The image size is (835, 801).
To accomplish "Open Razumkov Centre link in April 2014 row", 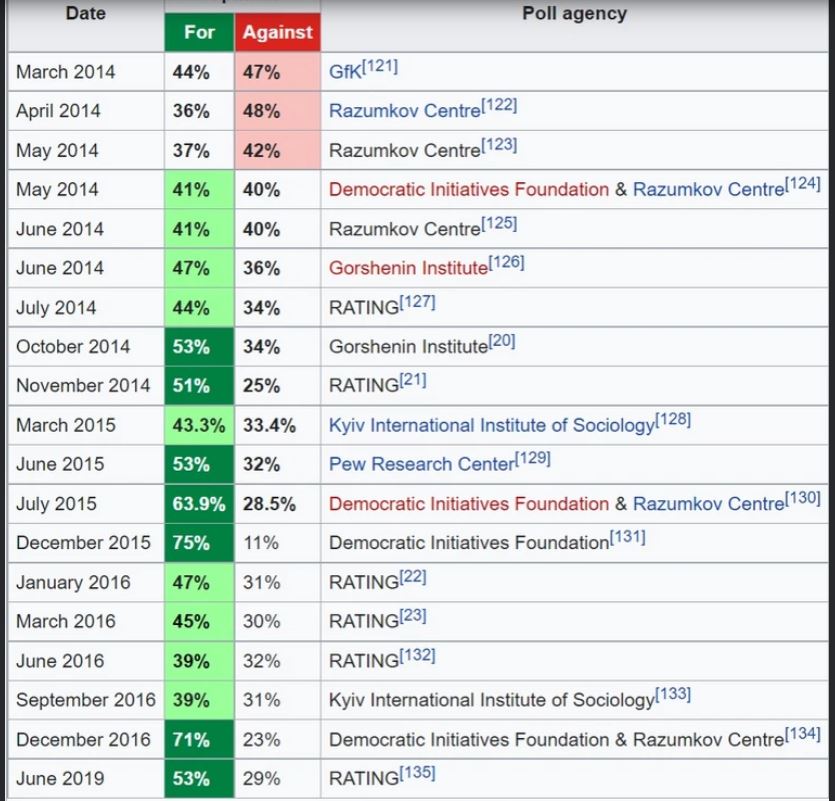I will click(405, 112).
